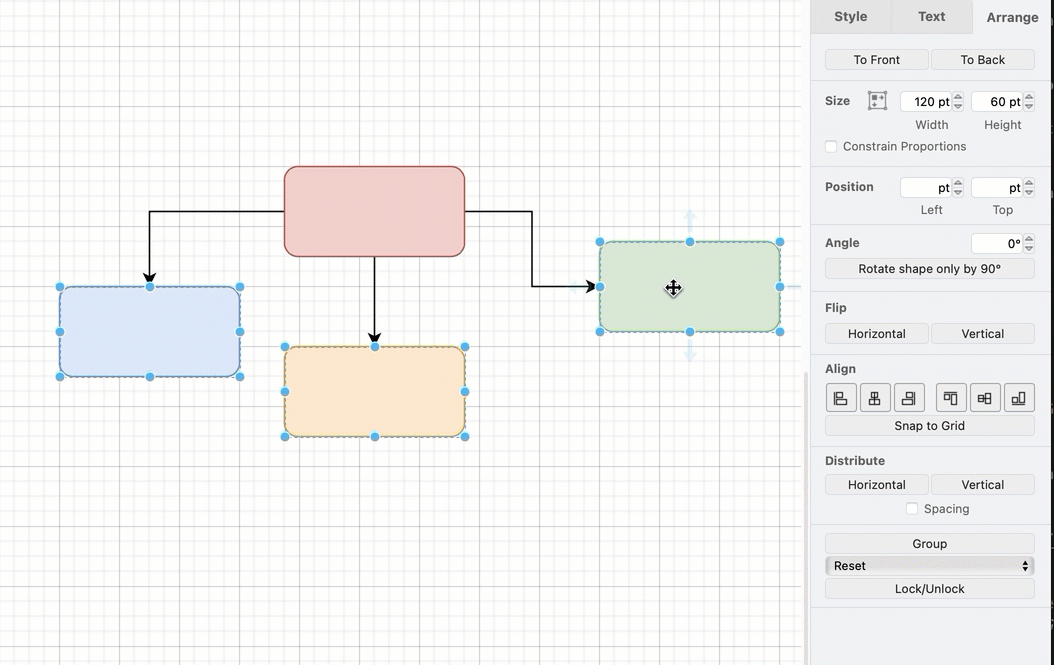
Task: Enable the Constrain Proportions checkbox
Action: (x=831, y=146)
